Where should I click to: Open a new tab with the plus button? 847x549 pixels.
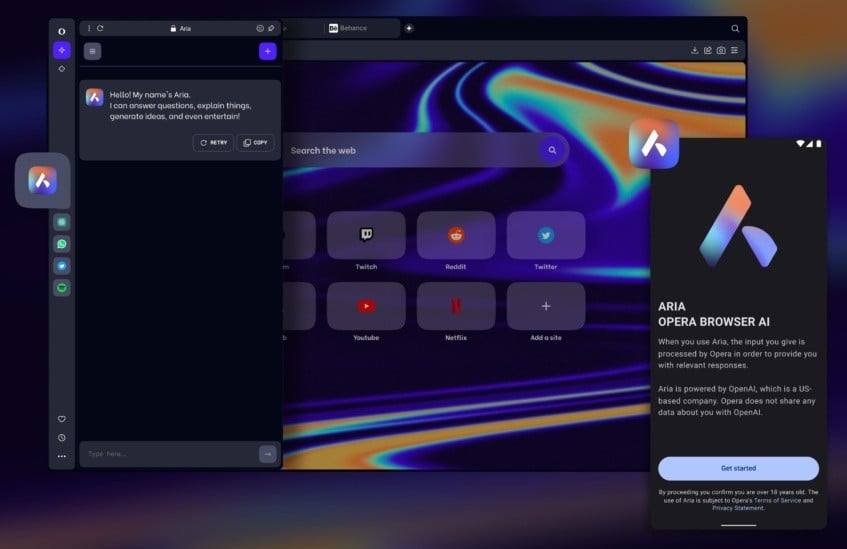coord(409,28)
